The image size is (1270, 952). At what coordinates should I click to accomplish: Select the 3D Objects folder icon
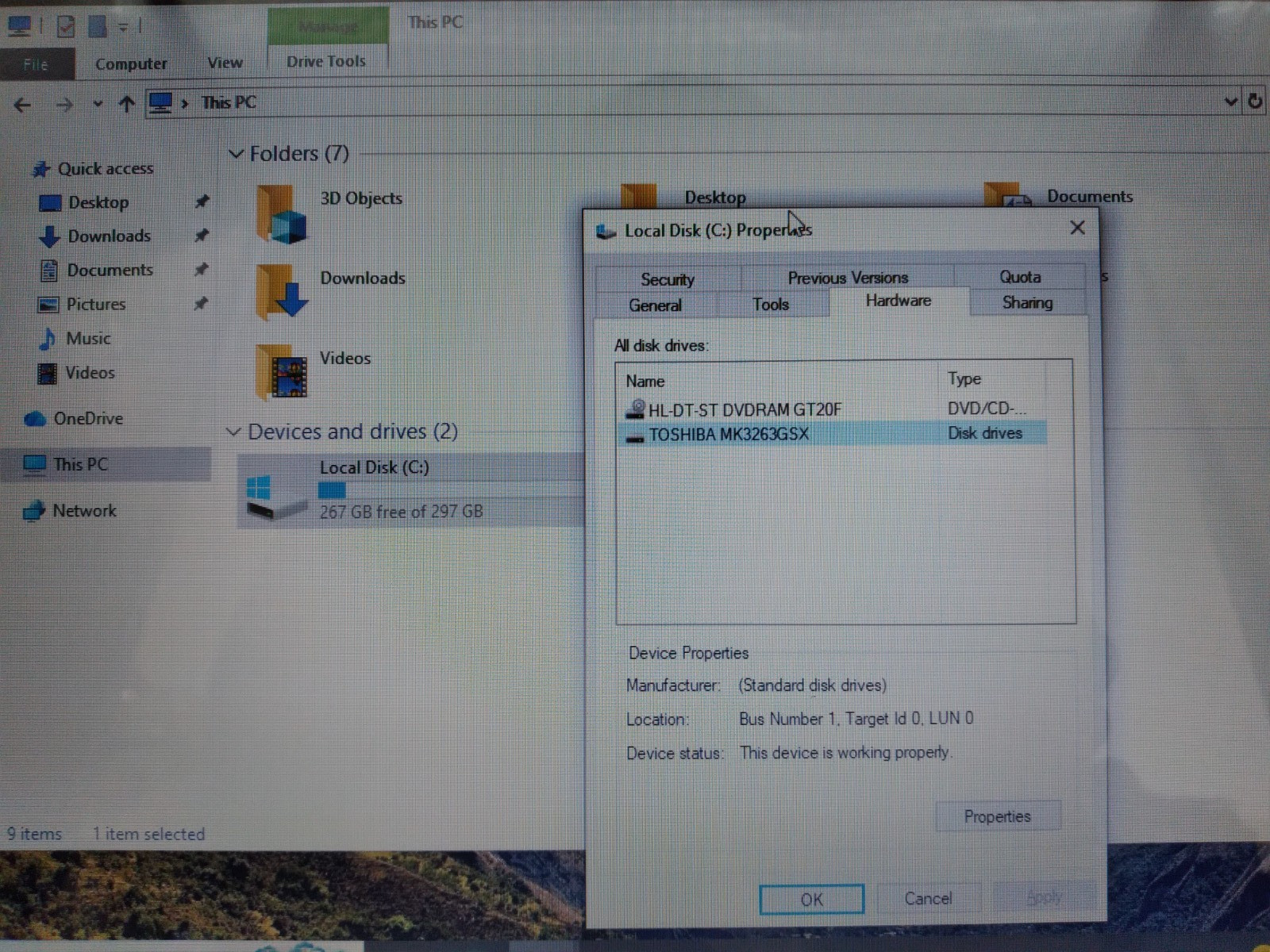coord(281,213)
